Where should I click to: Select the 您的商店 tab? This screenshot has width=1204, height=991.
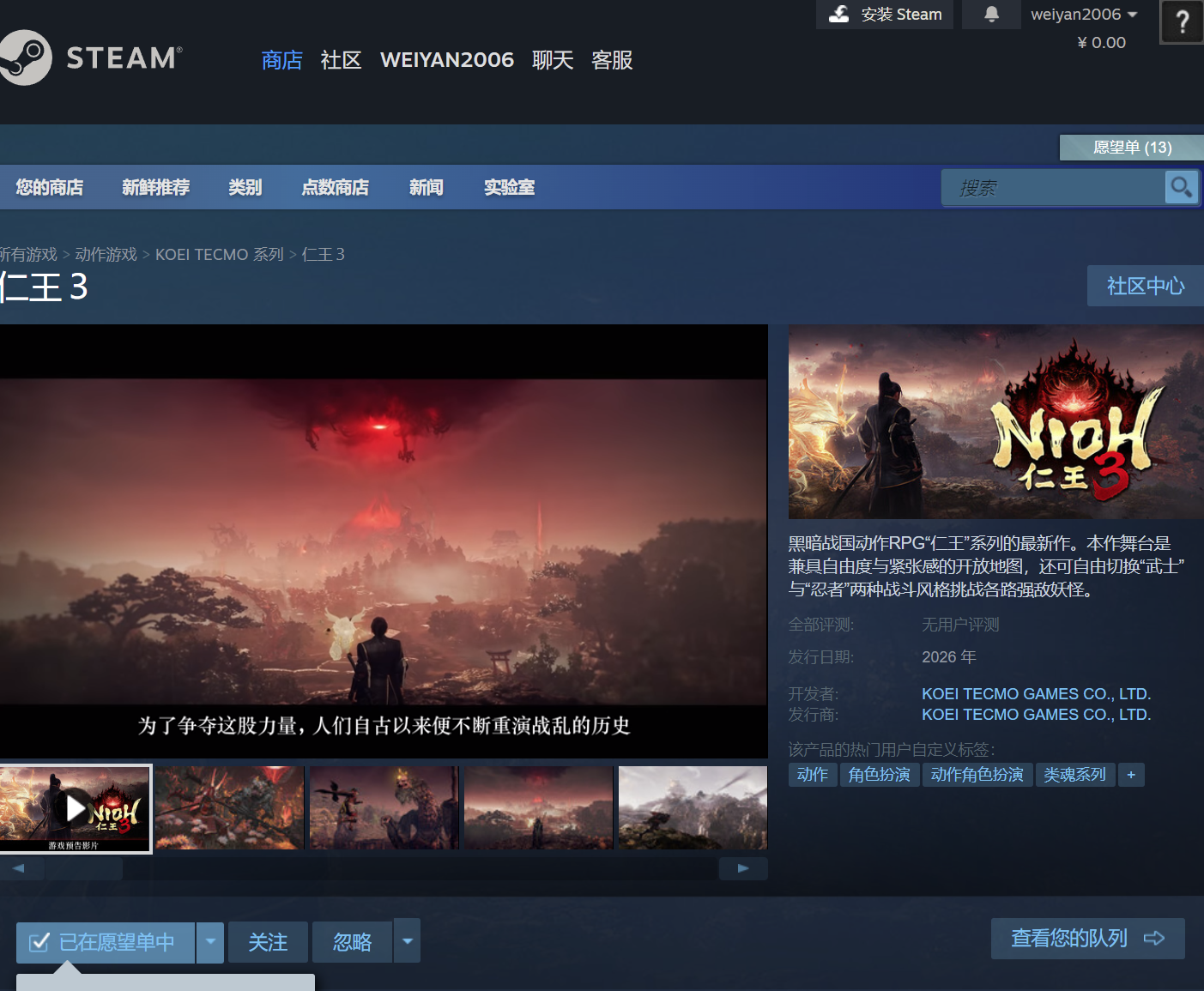pyautogui.click(x=50, y=187)
